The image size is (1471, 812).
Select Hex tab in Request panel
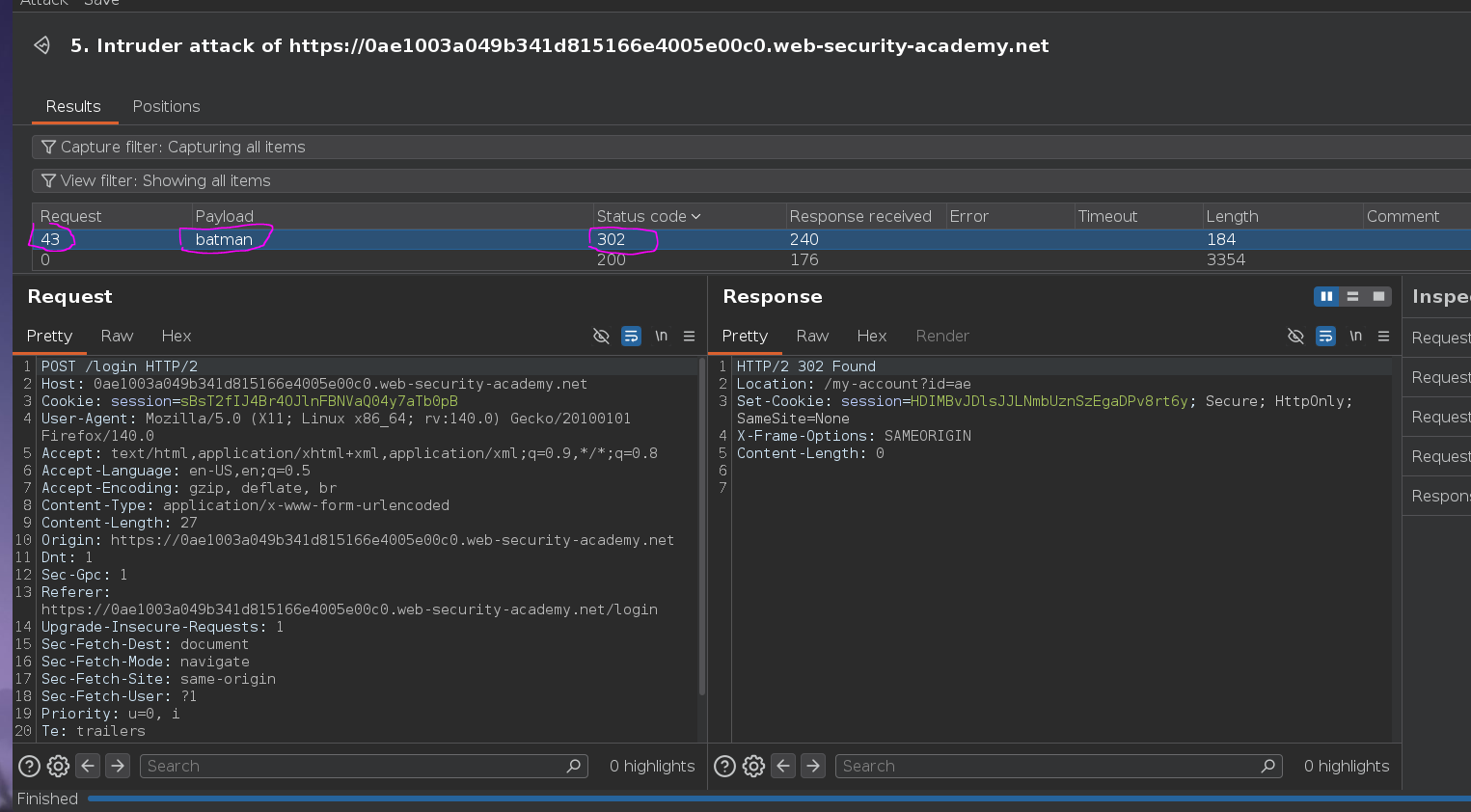click(177, 336)
